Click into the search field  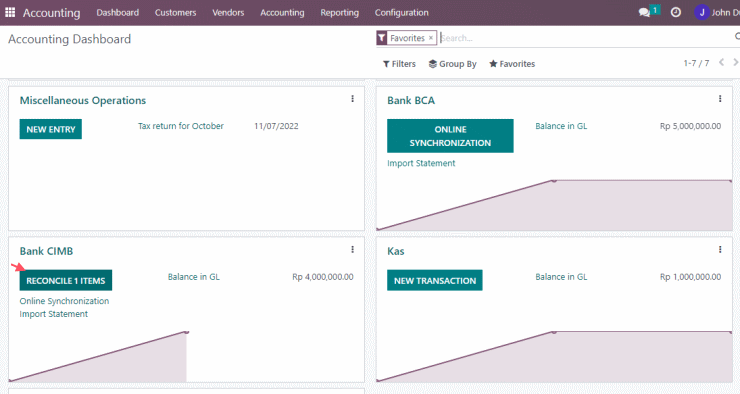point(585,38)
